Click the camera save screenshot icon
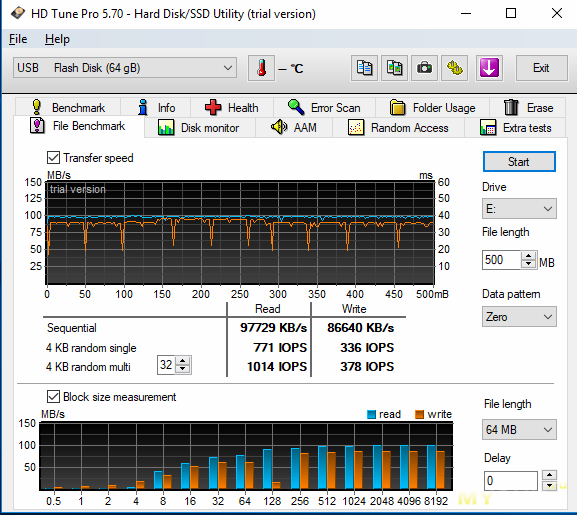Viewport: 577px width, 515px height. (424, 68)
